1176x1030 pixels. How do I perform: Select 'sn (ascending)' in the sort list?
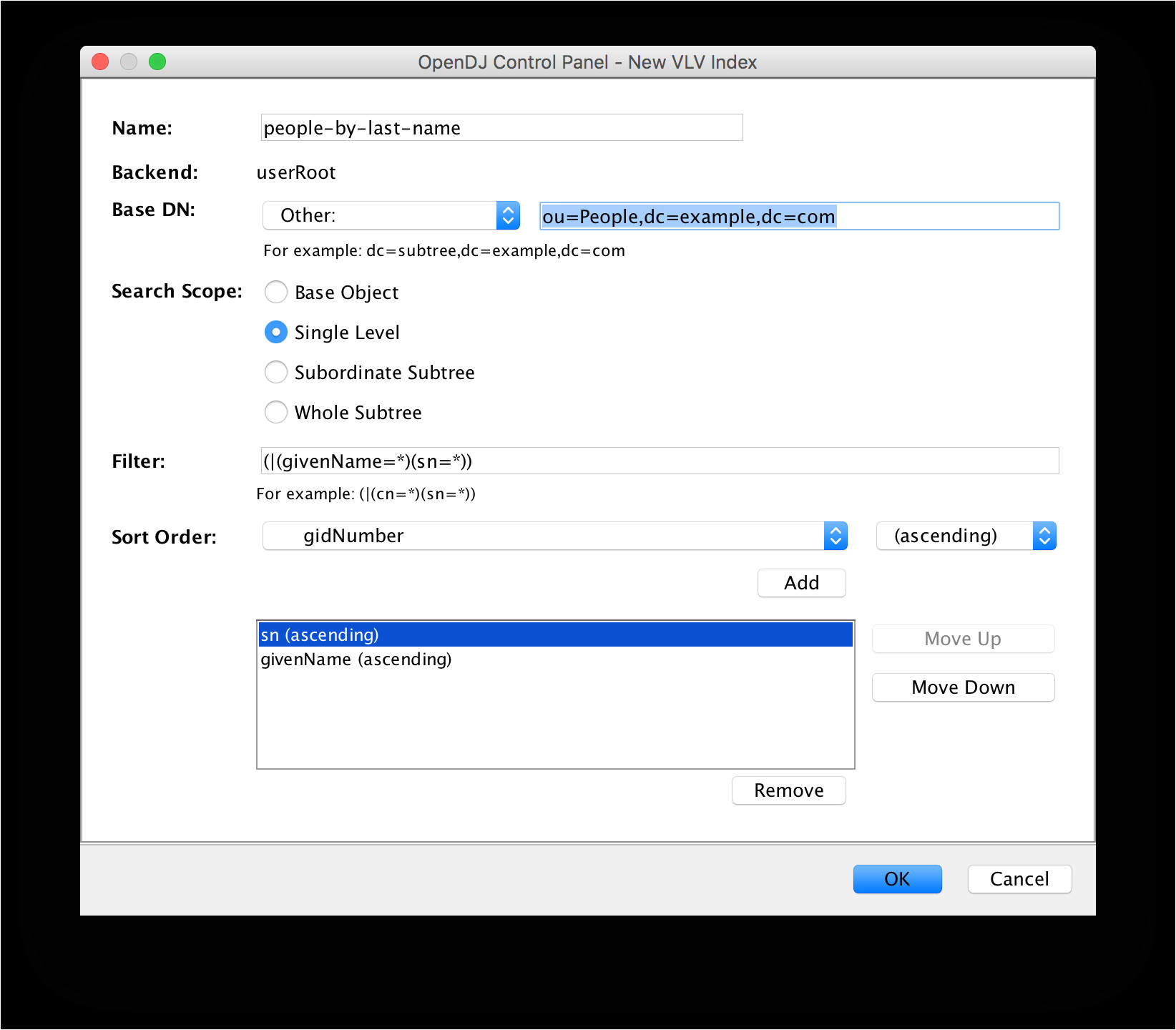[555, 635]
